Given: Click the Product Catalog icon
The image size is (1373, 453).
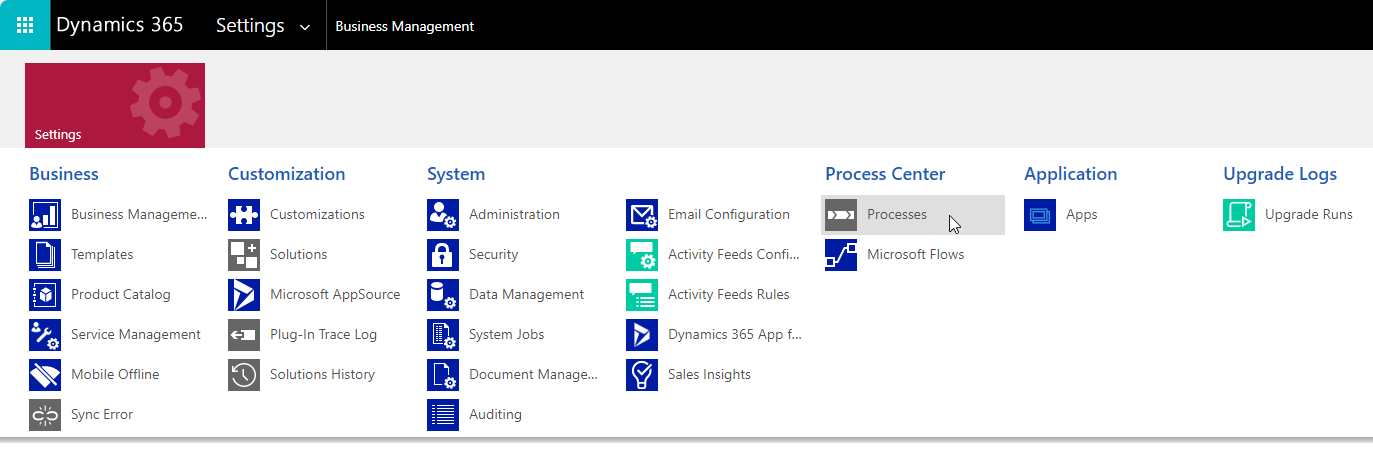Looking at the screenshot, I should pyautogui.click(x=45, y=295).
